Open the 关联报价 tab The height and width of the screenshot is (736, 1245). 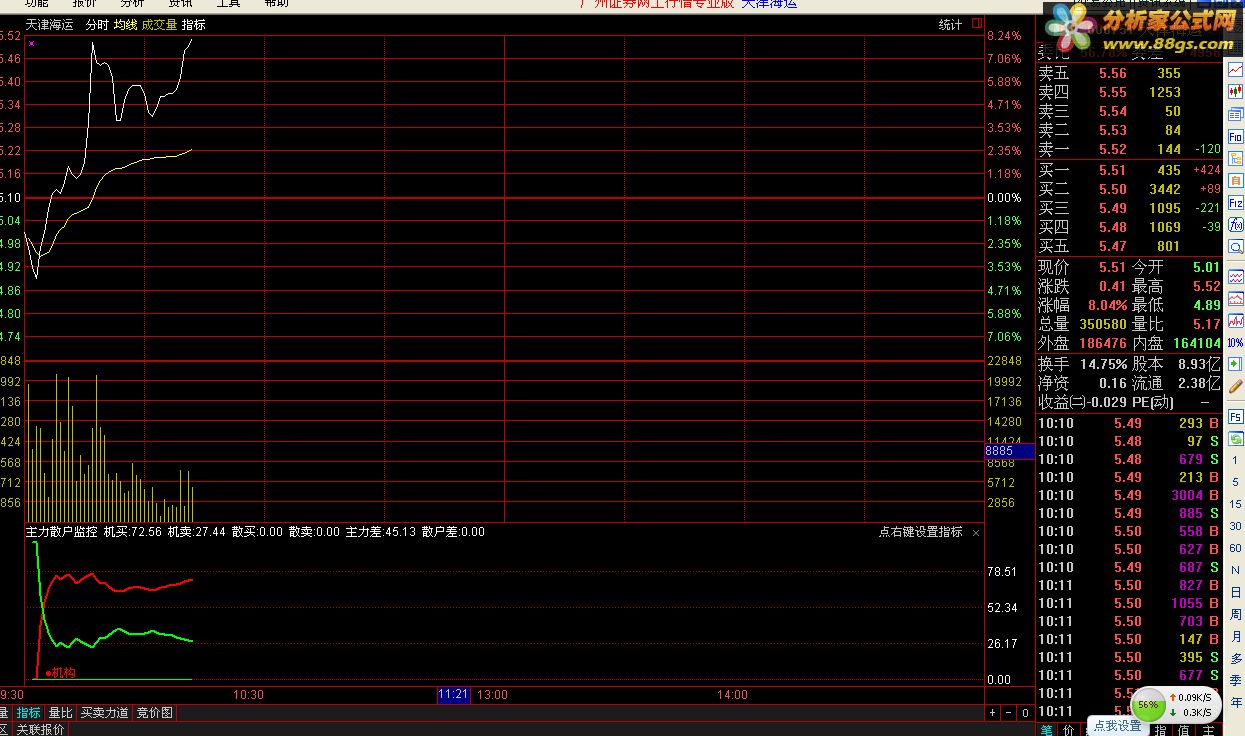(x=41, y=730)
